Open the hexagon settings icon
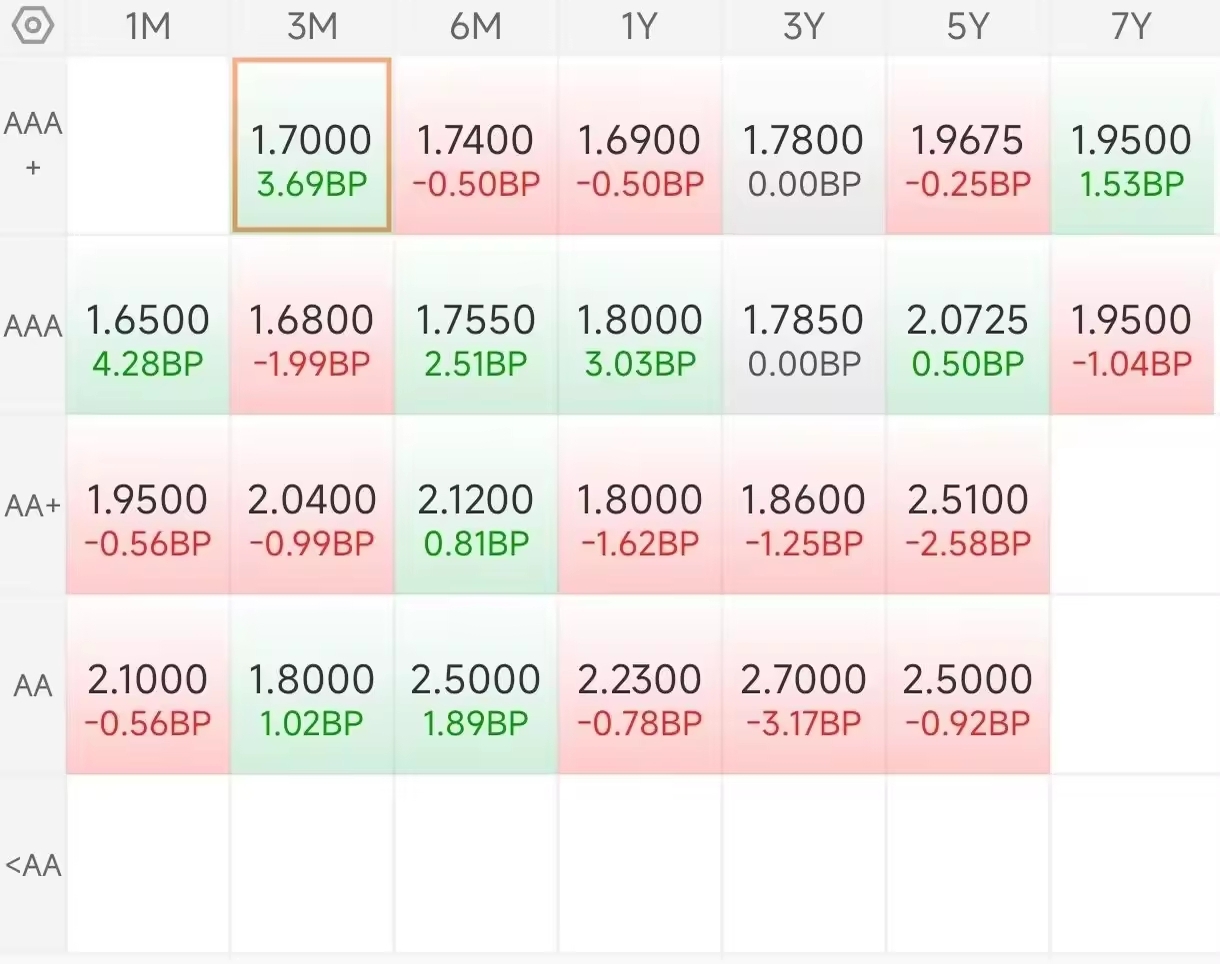The width and height of the screenshot is (1220, 964). (x=32, y=26)
